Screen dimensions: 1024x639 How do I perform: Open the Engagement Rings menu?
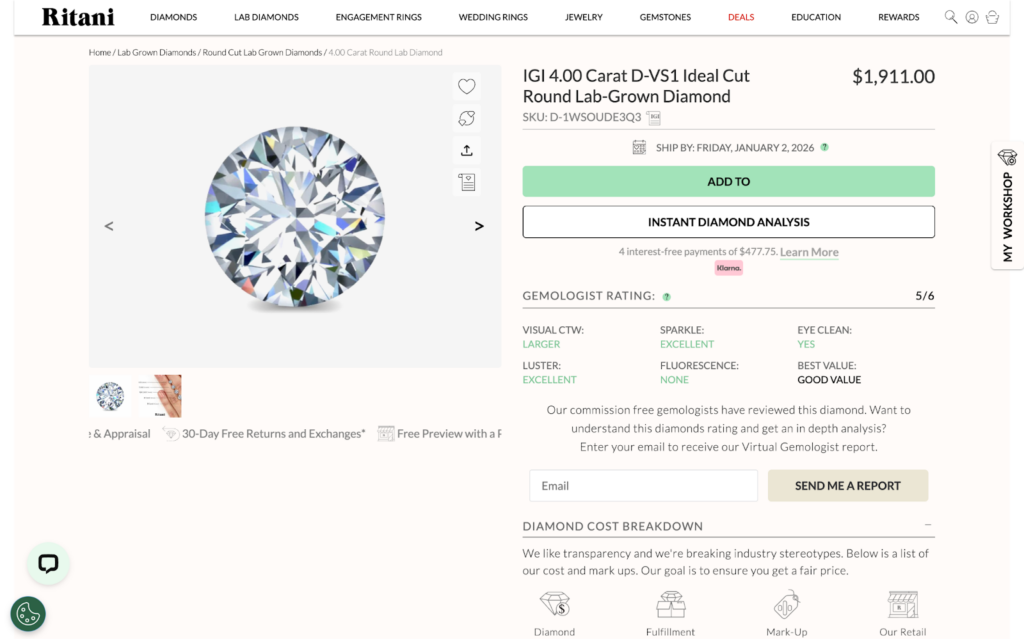tap(378, 17)
